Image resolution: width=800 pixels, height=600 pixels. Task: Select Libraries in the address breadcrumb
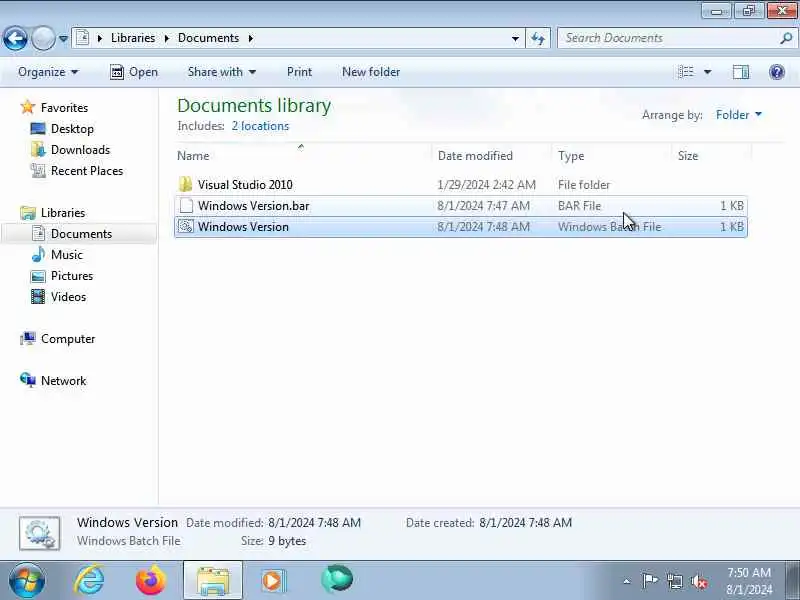133,38
